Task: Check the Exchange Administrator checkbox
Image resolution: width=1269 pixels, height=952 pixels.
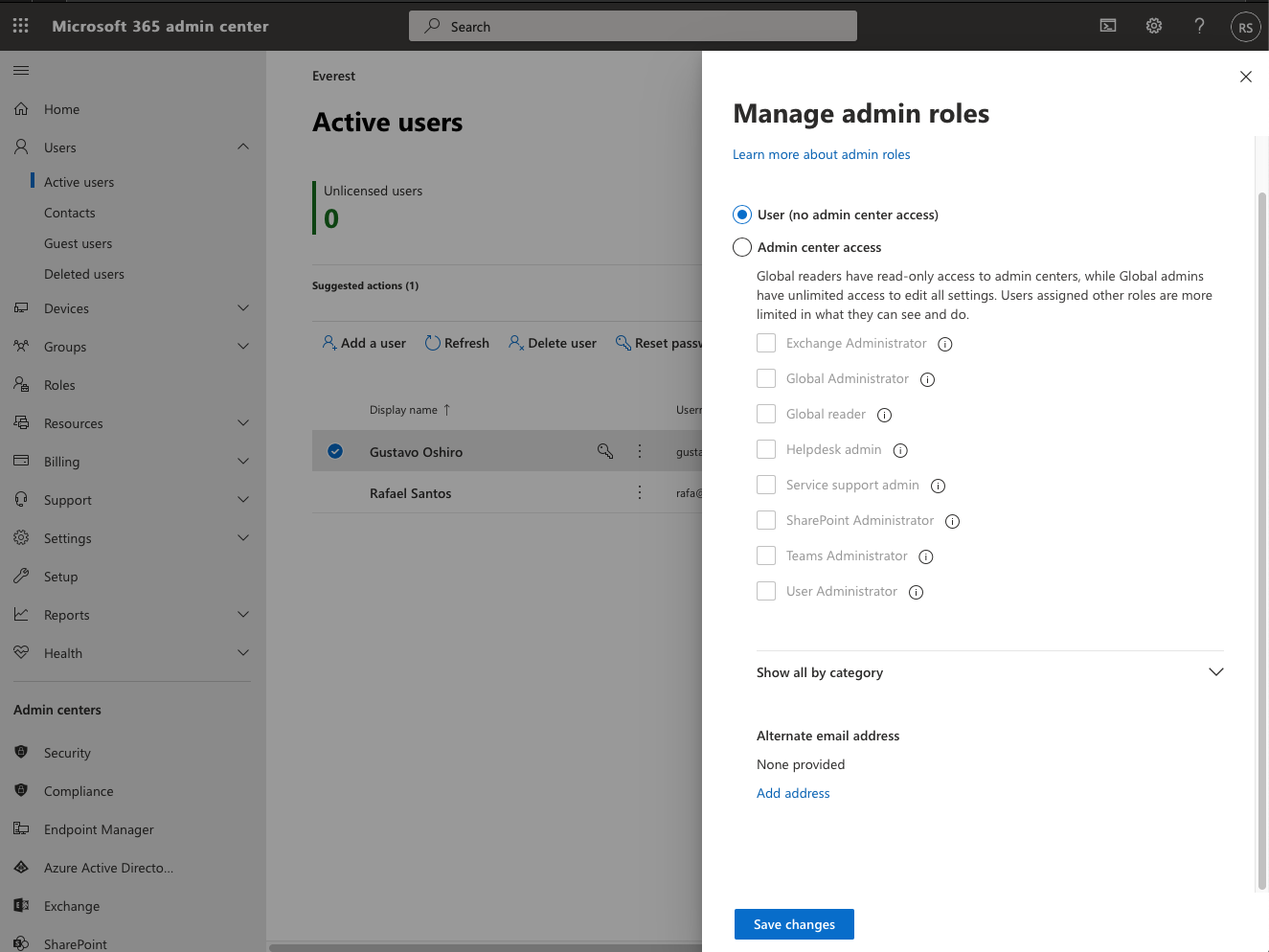Action: coord(766,343)
